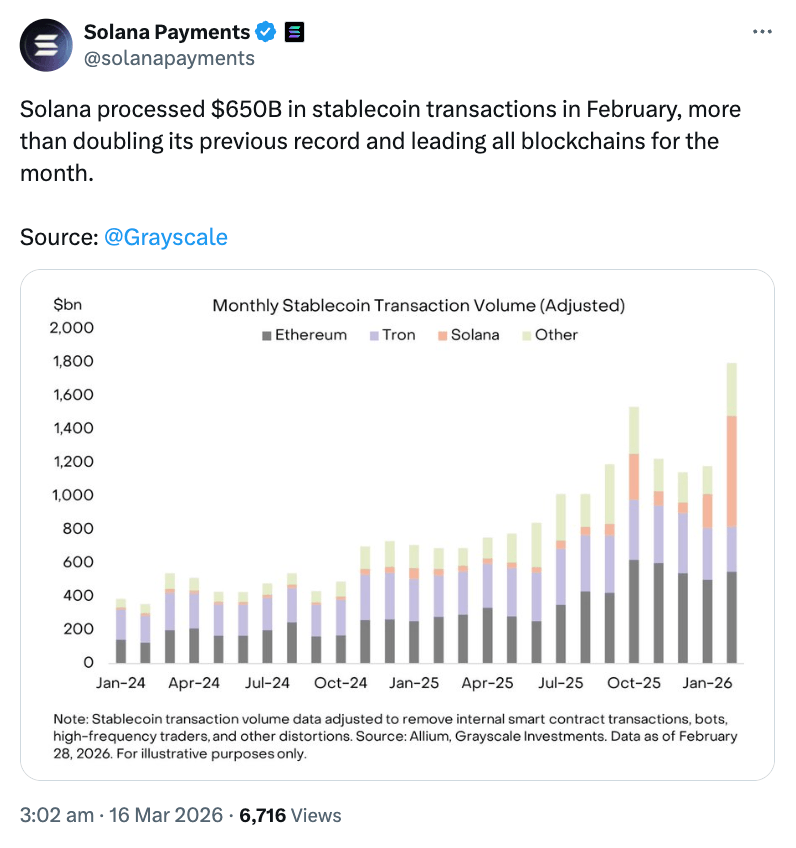This screenshot has width=796, height=848.
Task: Click the Tron purple legend swatch
Action: click(373, 336)
